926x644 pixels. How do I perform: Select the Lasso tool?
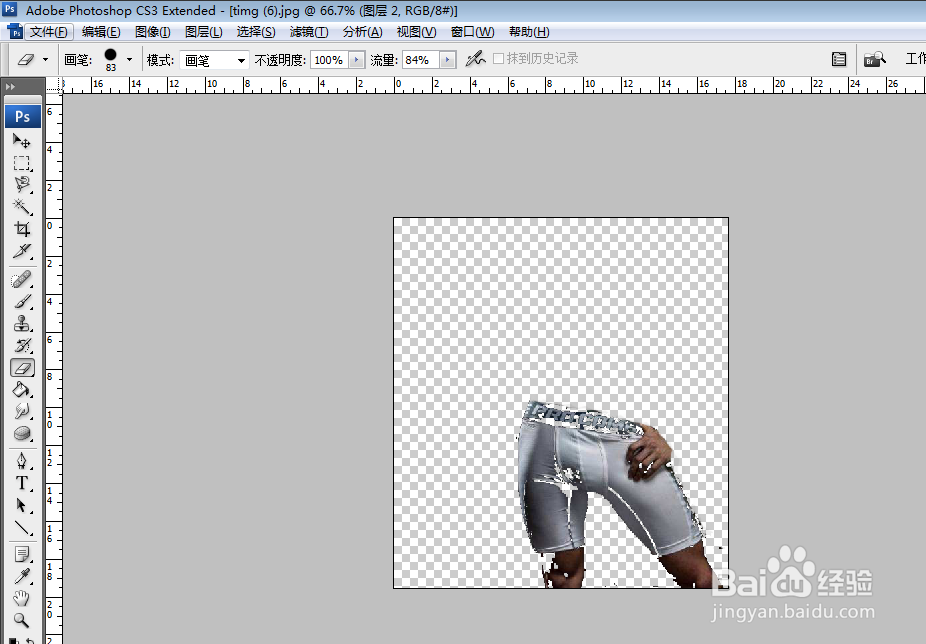click(x=22, y=185)
